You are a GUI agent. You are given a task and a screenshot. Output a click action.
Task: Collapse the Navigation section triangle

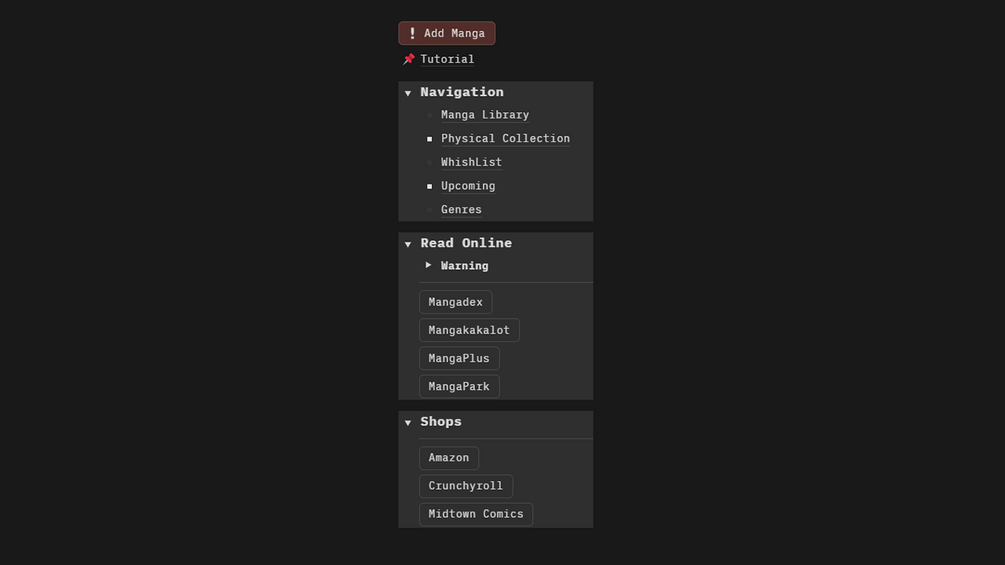[408, 93]
